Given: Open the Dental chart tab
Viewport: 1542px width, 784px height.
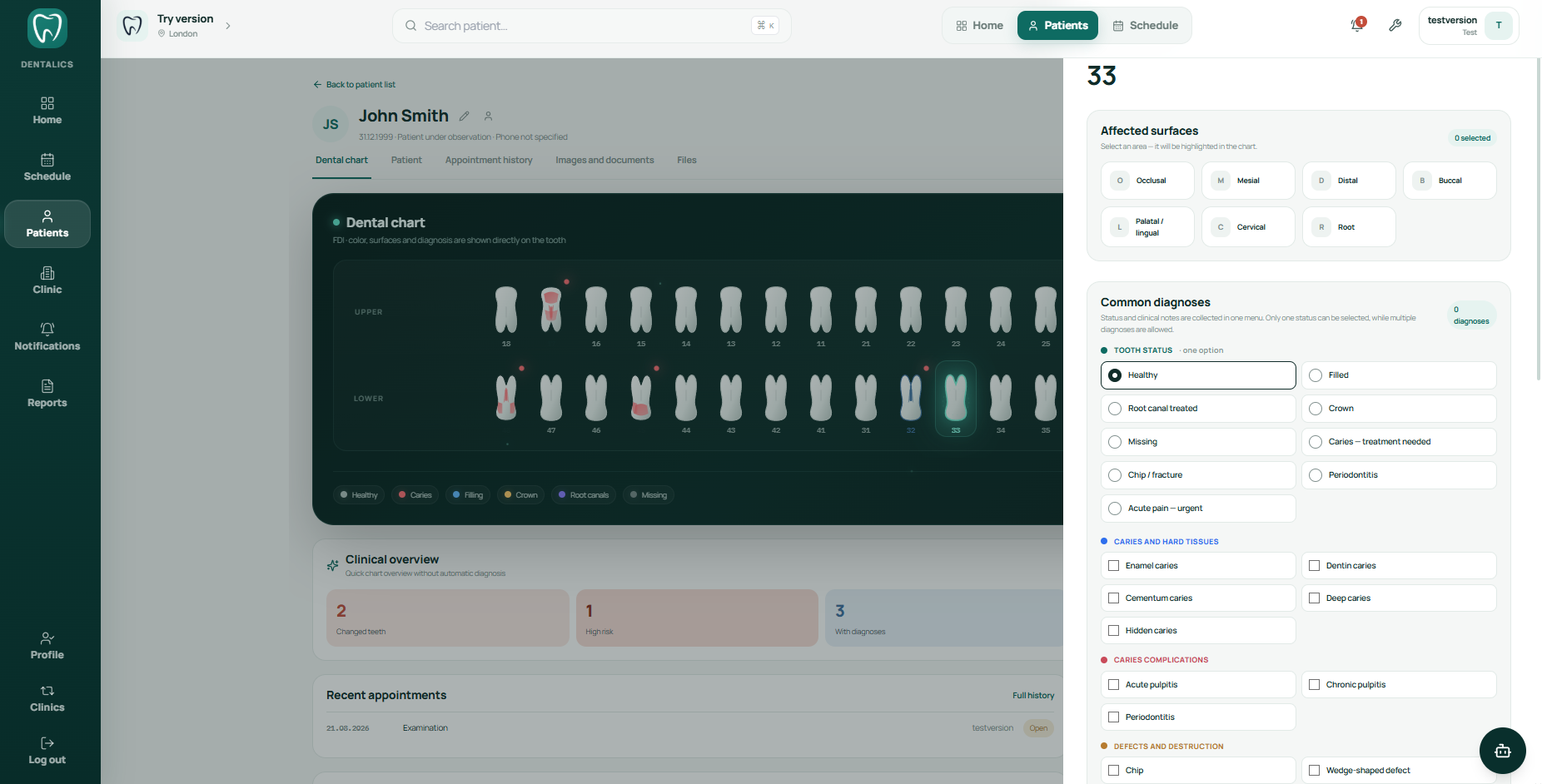Looking at the screenshot, I should [x=341, y=160].
